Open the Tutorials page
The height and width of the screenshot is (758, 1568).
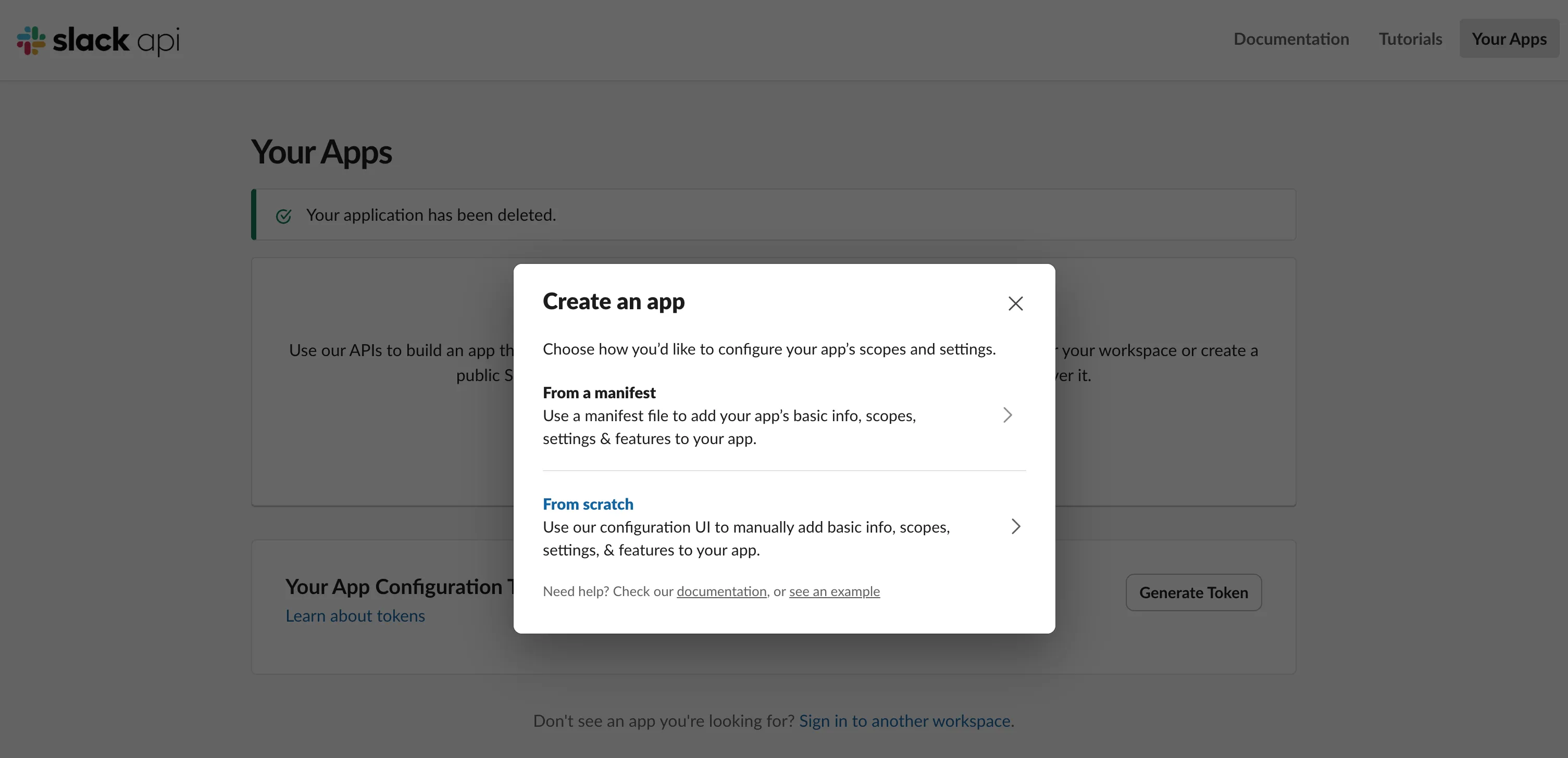tap(1410, 39)
